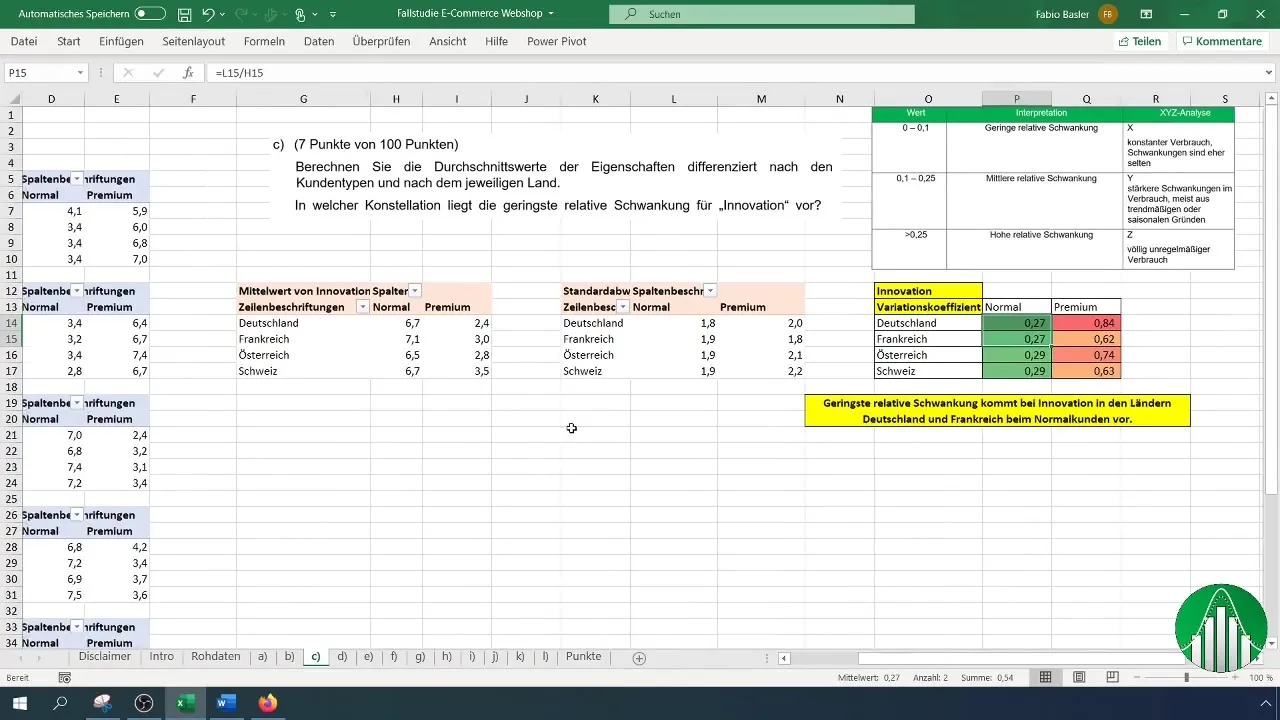Open the Seitenlayout ribbon tab
This screenshot has width=1280, height=720.
(x=193, y=41)
